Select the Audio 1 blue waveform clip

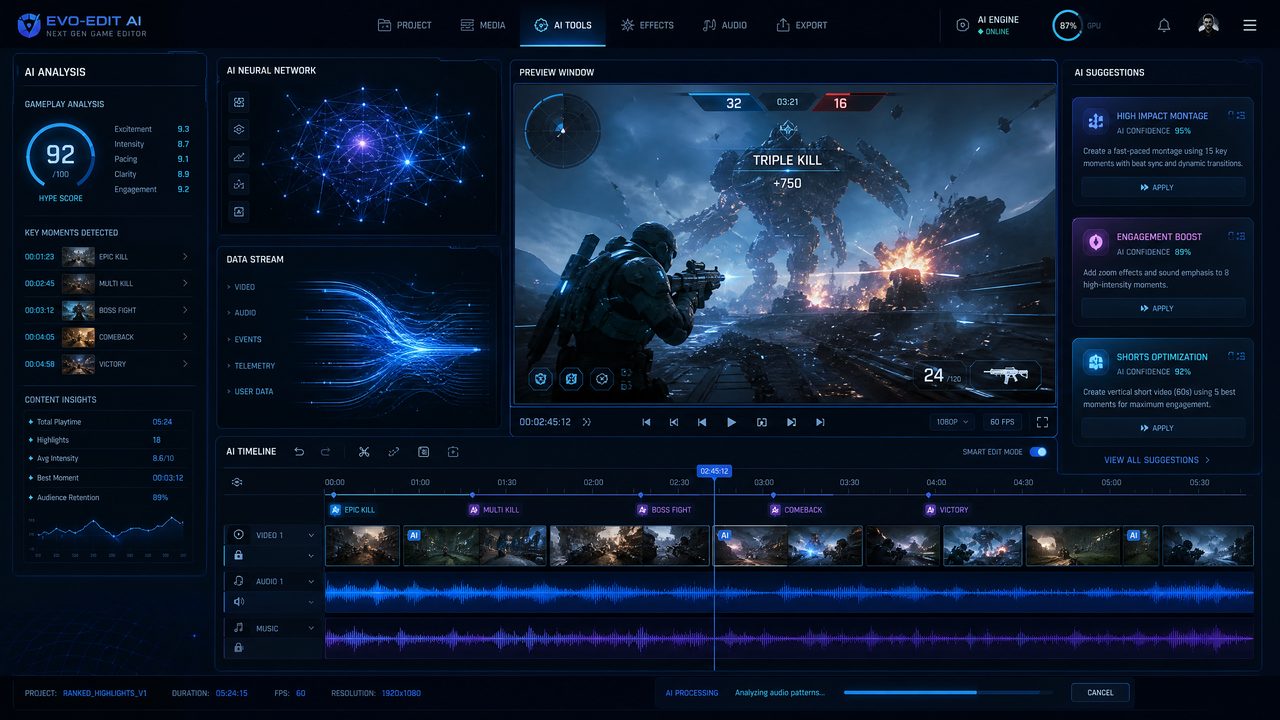[x=789, y=592]
